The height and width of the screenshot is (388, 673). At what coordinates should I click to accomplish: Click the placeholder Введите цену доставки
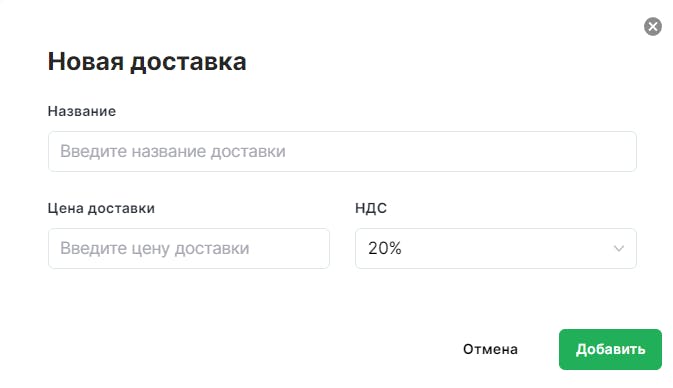155,249
